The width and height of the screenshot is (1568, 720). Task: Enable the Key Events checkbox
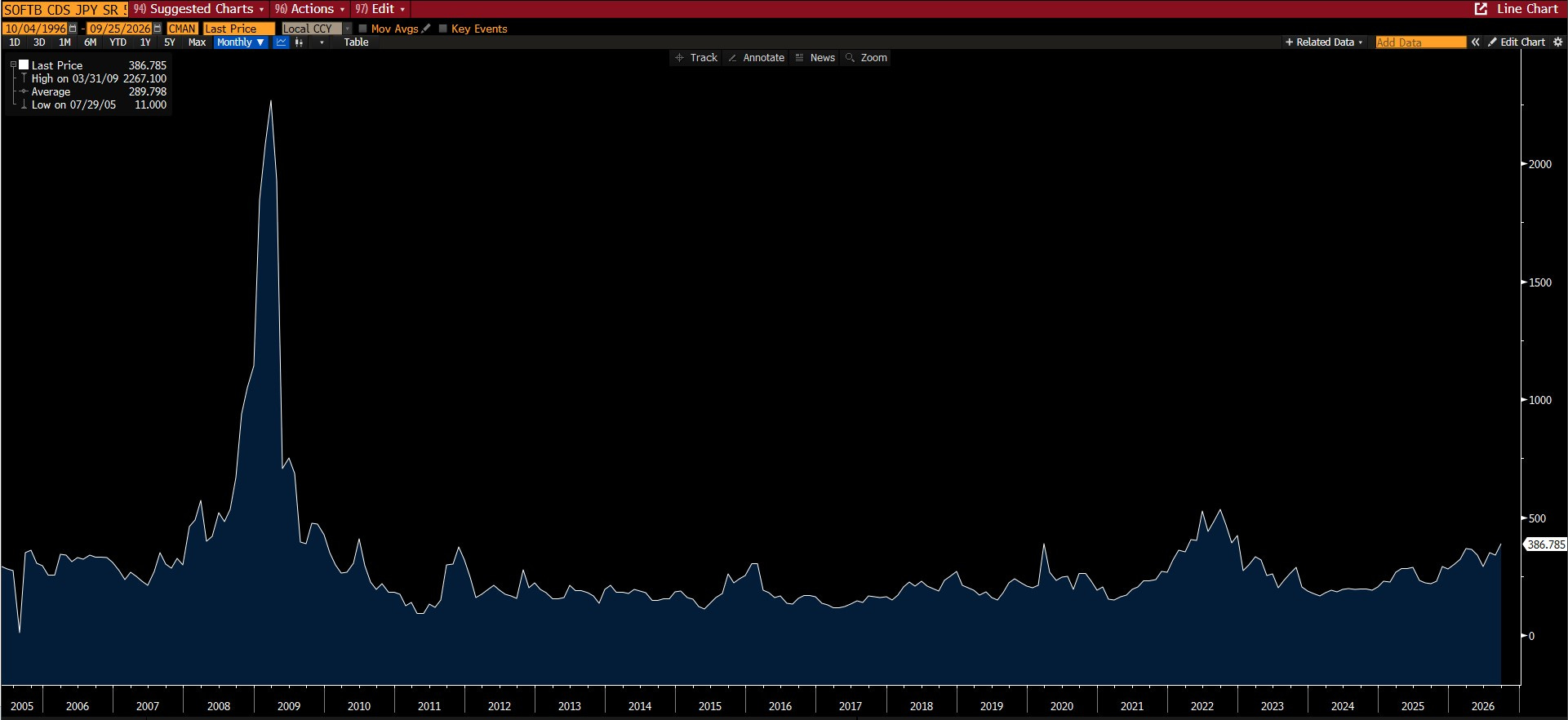[x=443, y=29]
